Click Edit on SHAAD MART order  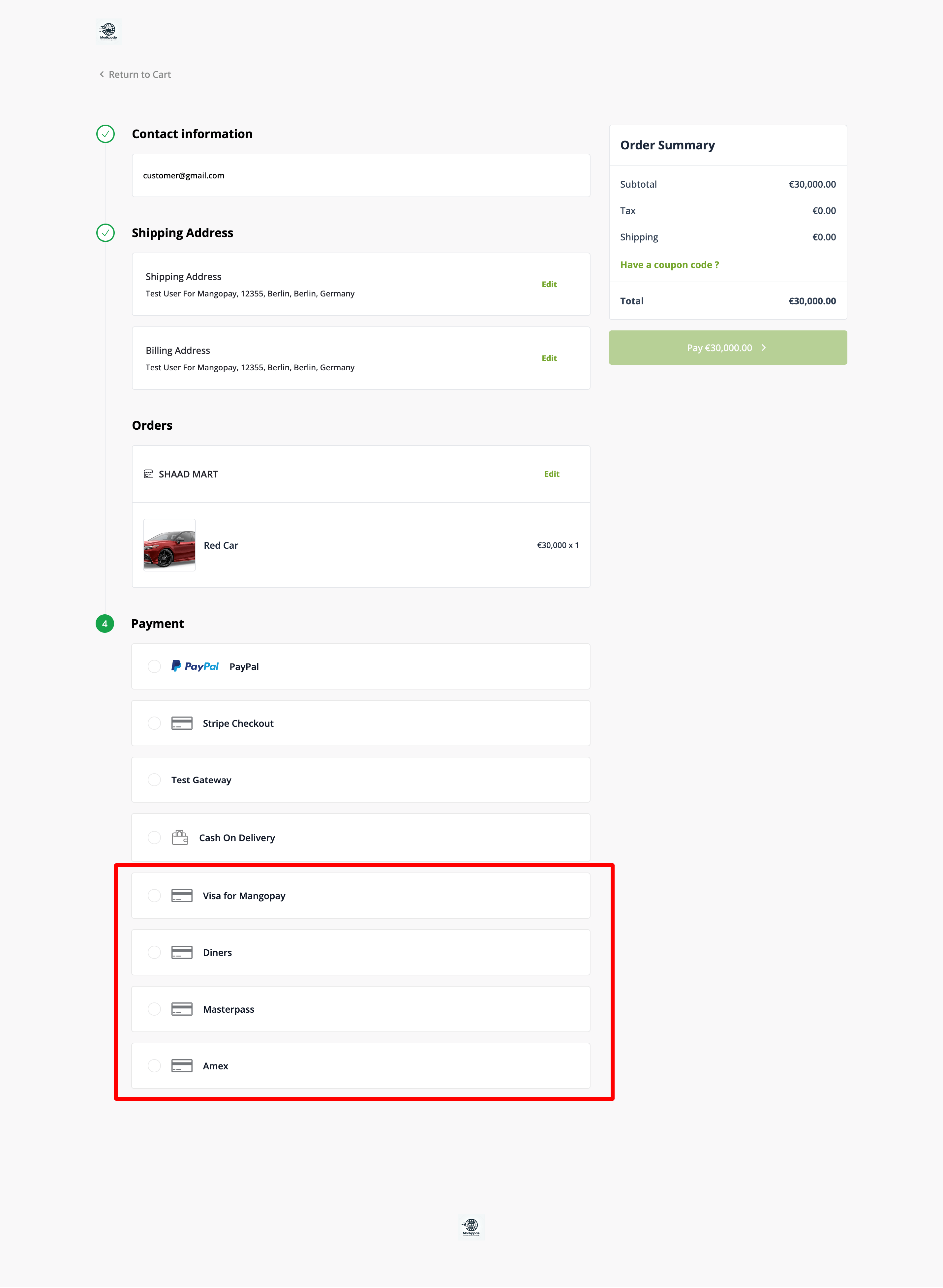[x=551, y=473]
